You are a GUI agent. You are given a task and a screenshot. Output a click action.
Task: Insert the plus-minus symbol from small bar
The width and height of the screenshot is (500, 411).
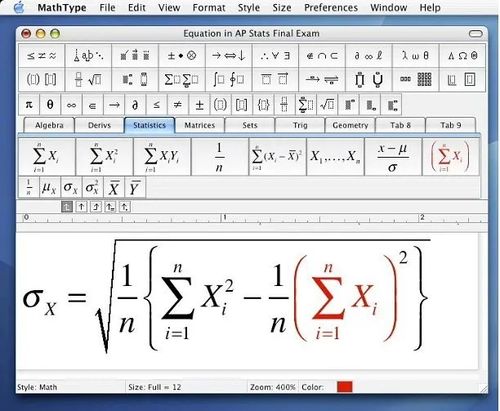point(199,105)
